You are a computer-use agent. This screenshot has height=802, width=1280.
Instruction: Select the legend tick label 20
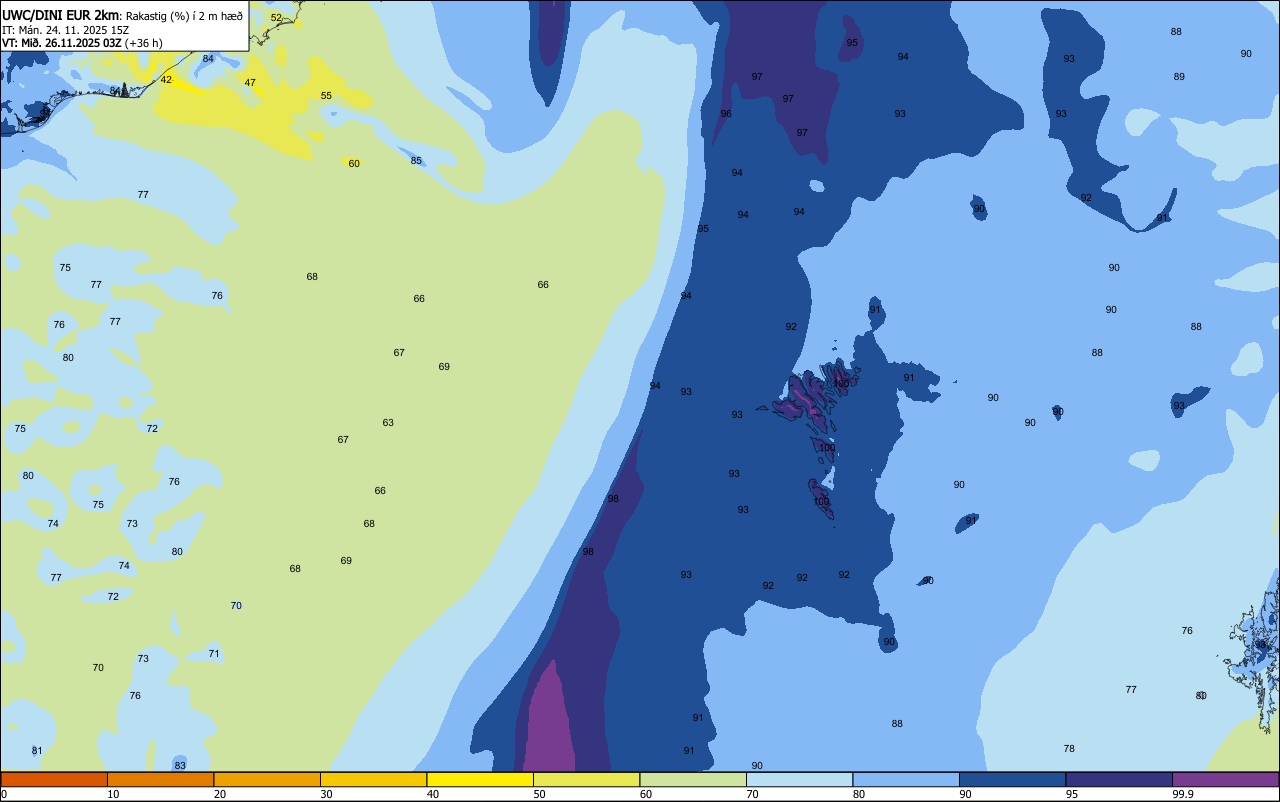point(220,794)
